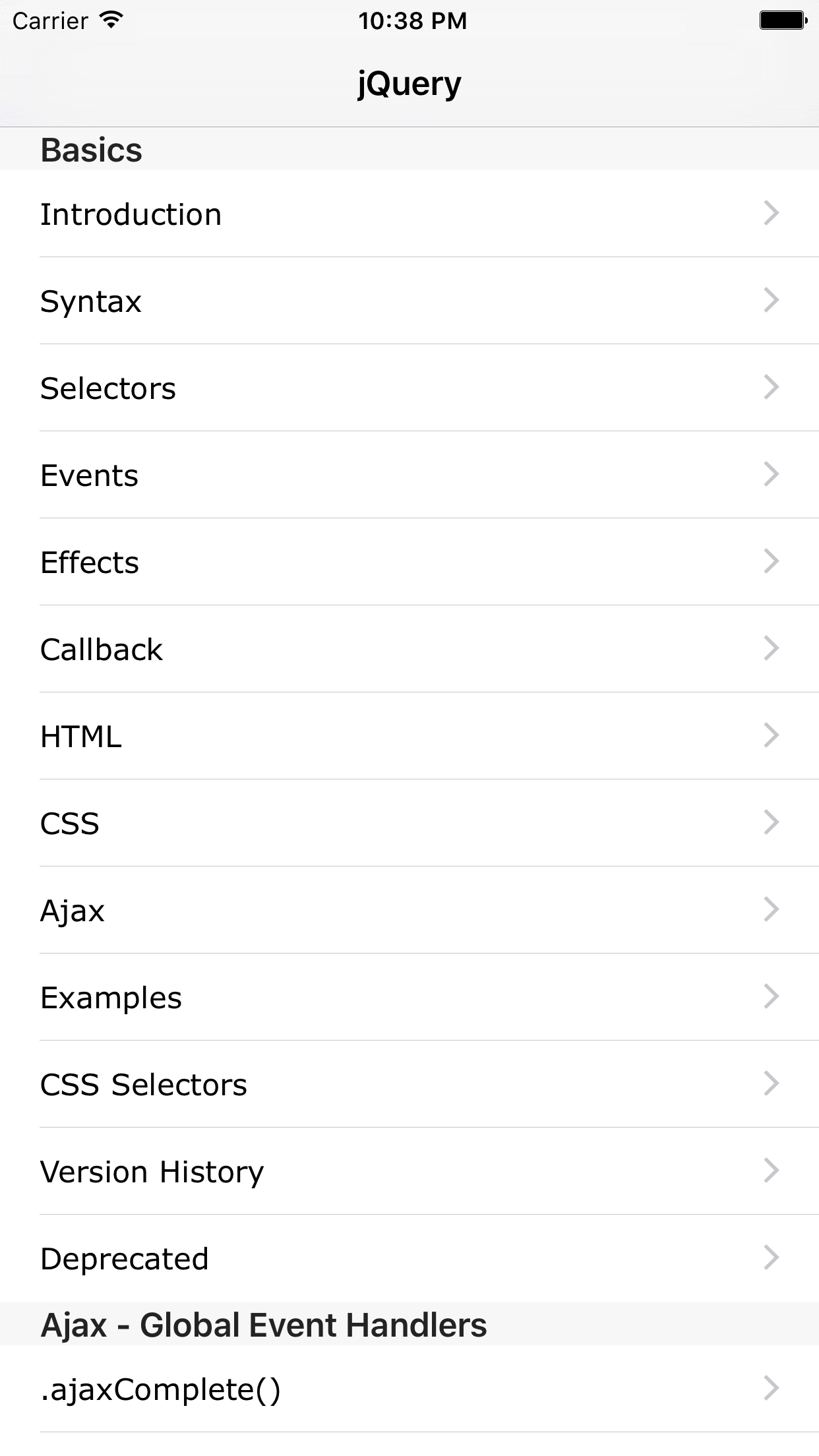The height and width of the screenshot is (1456, 819).
Task: View the Version History page
Action: [x=264, y=1171]
